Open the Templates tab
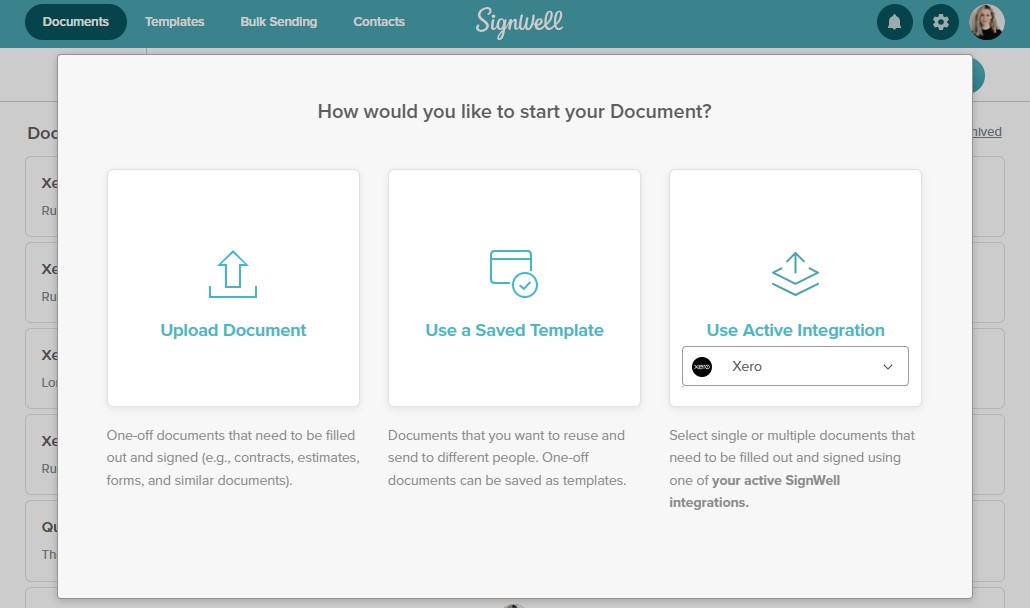 pyautogui.click(x=174, y=22)
